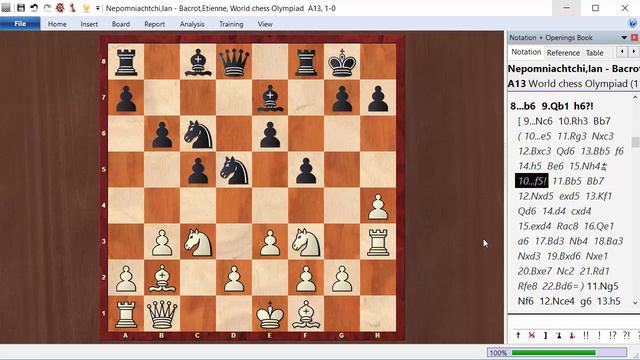Go to move 8...b6 in notation
640x360 pixels.
tap(523, 106)
